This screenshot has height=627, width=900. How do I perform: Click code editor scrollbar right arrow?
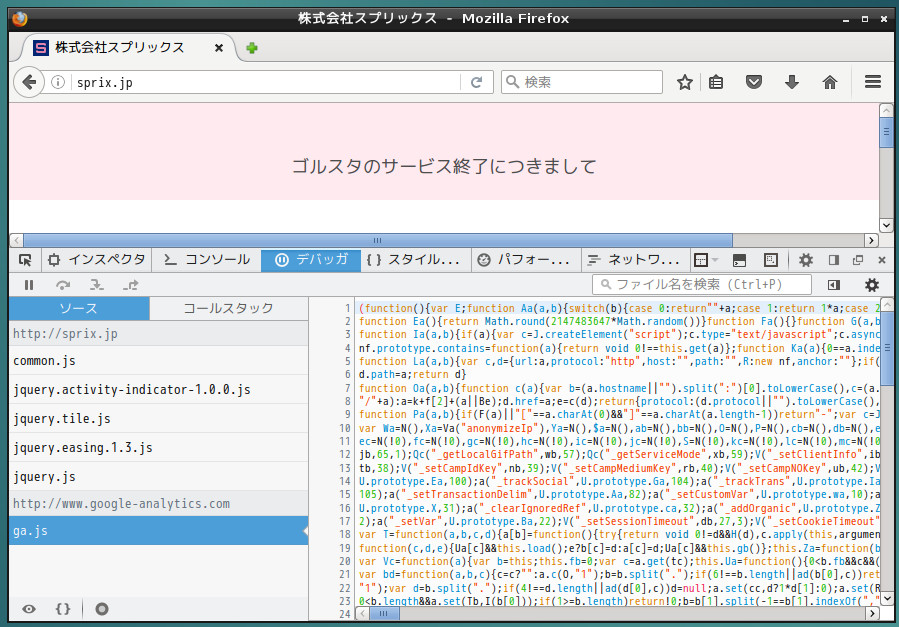click(872, 614)
